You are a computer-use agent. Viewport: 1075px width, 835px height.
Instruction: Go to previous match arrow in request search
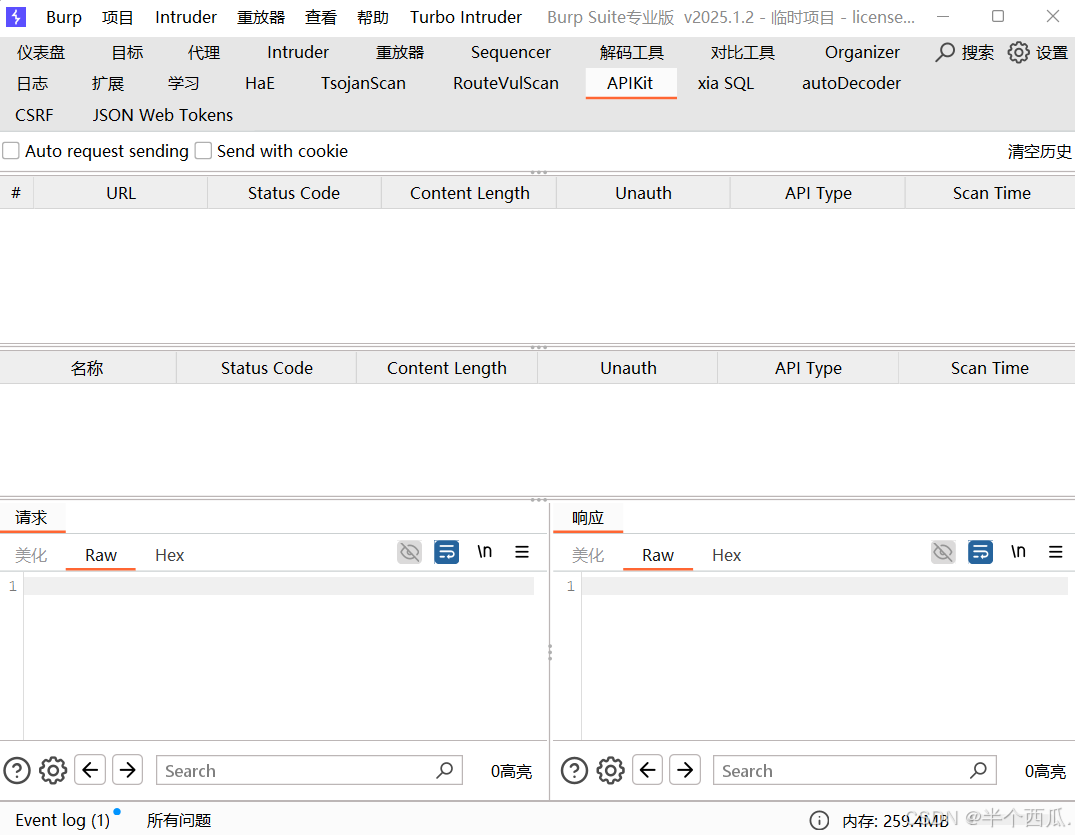point(90,770)
